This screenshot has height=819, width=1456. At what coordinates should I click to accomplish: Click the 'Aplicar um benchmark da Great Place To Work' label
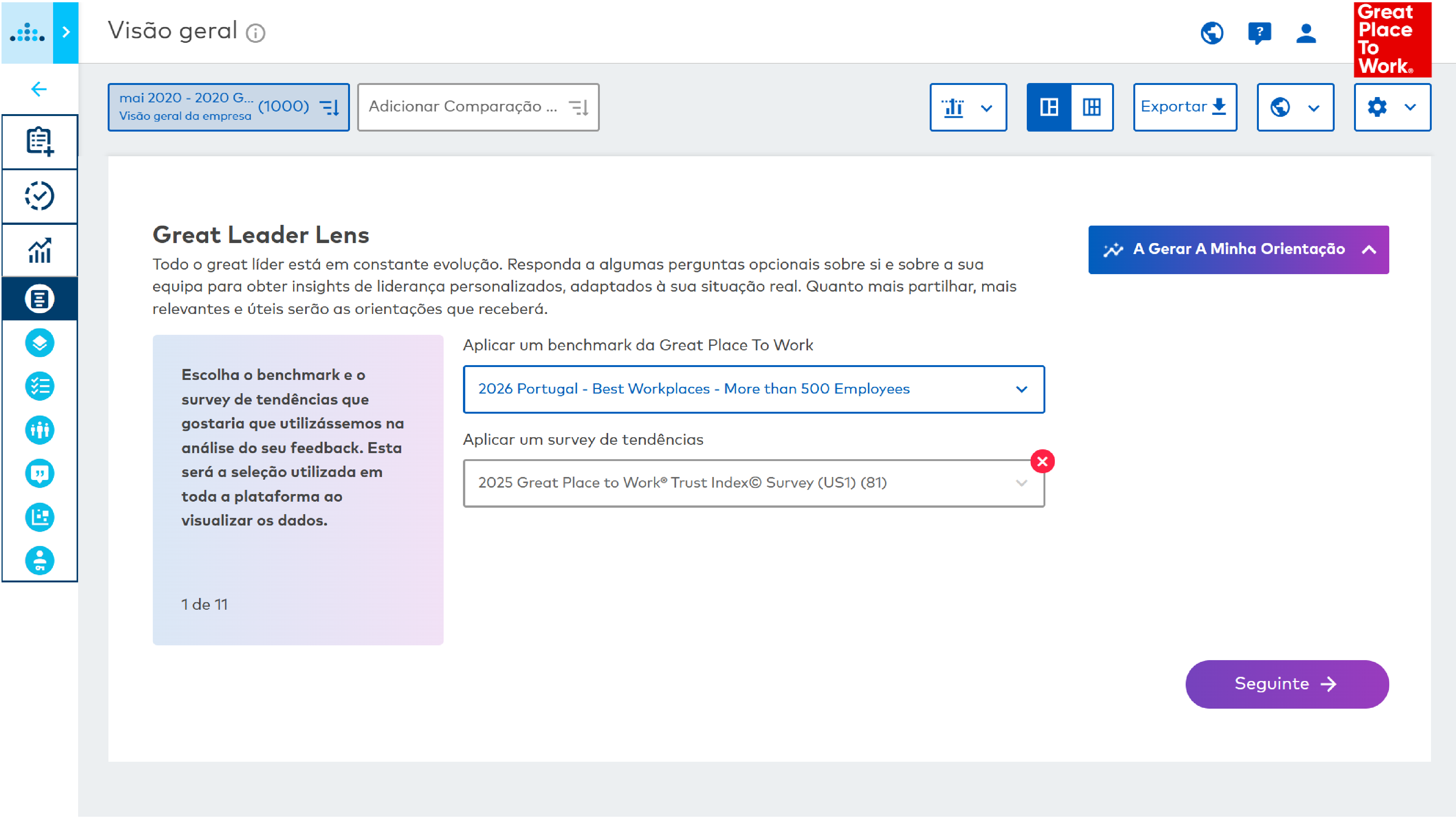(637, 345)
